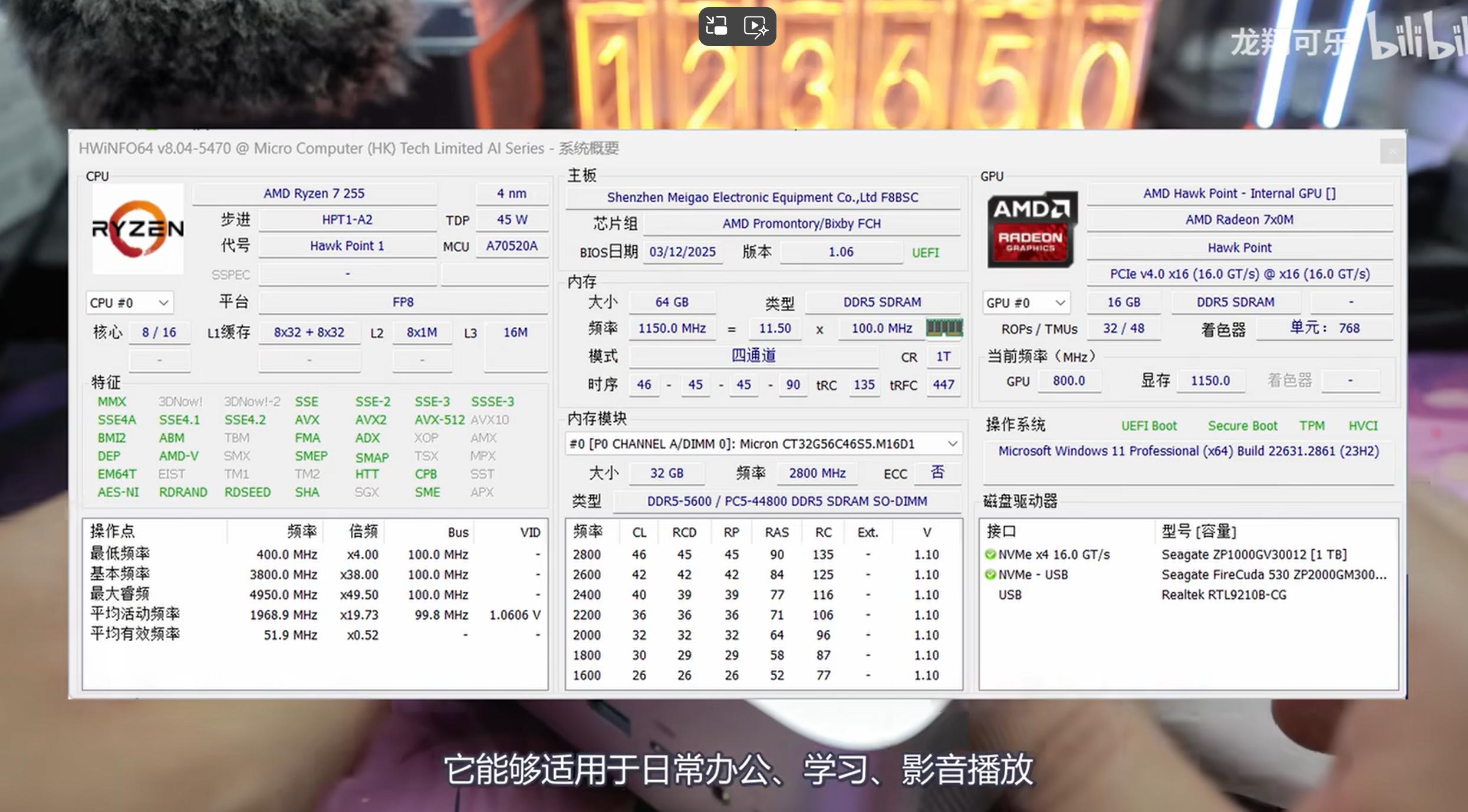Click the UEFI Boot indicator

[1148, 425]
